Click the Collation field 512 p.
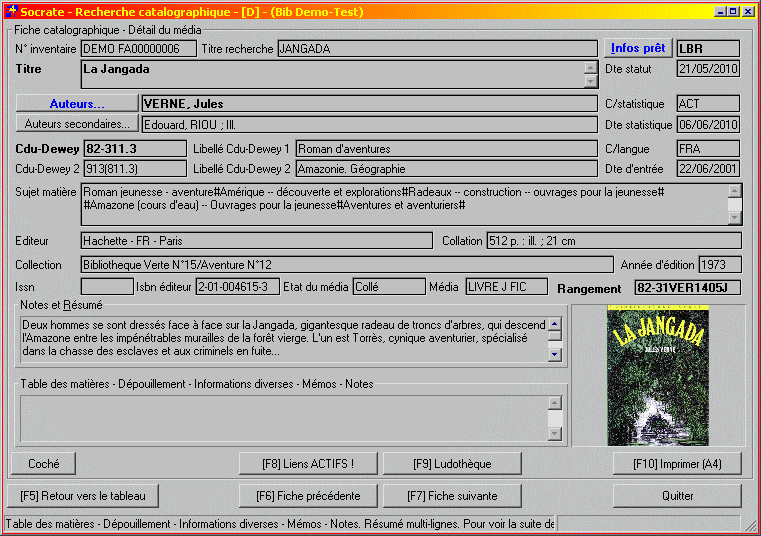 click(x=614, y=241)
